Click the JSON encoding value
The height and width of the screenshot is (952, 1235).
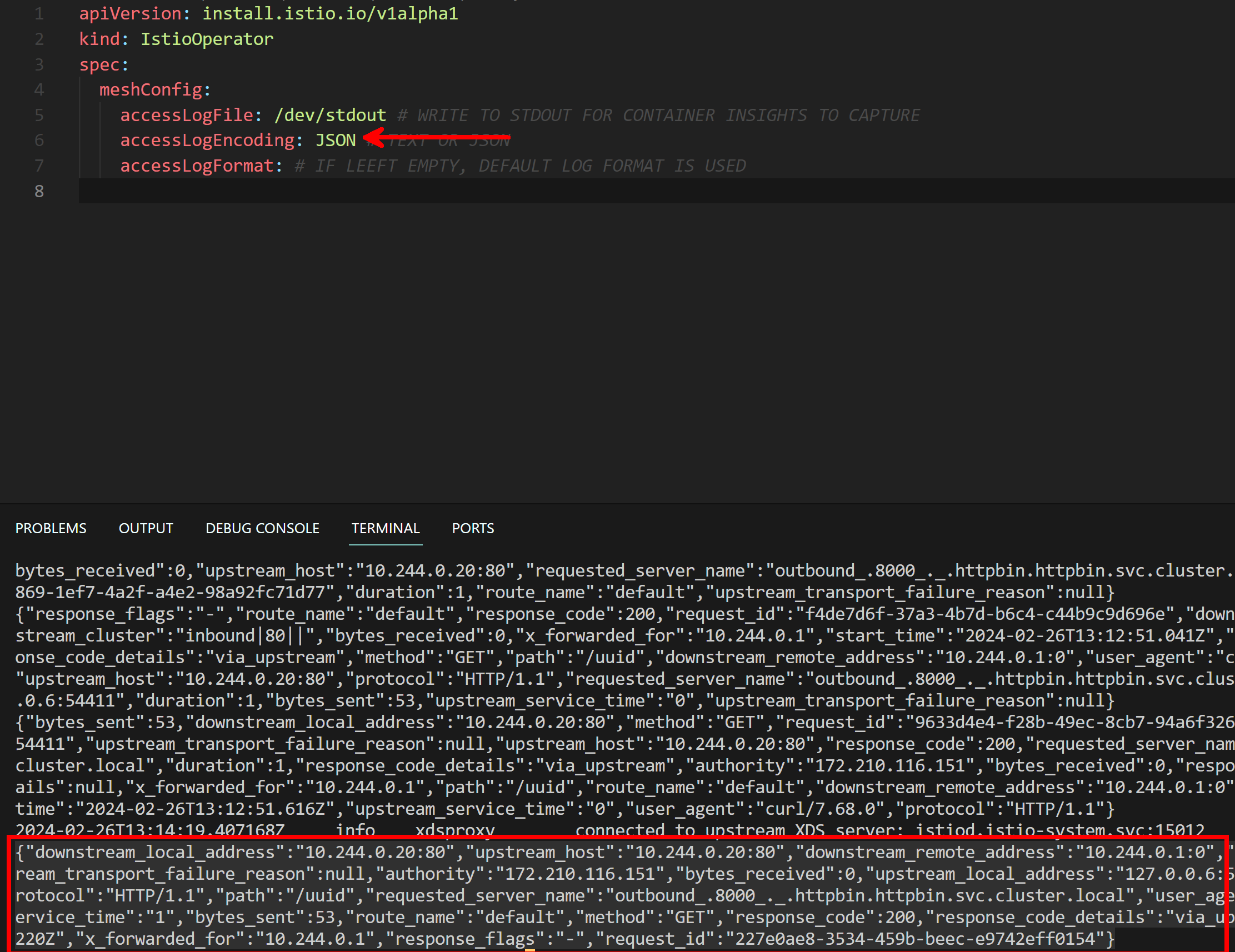click(x=336, y=140)
